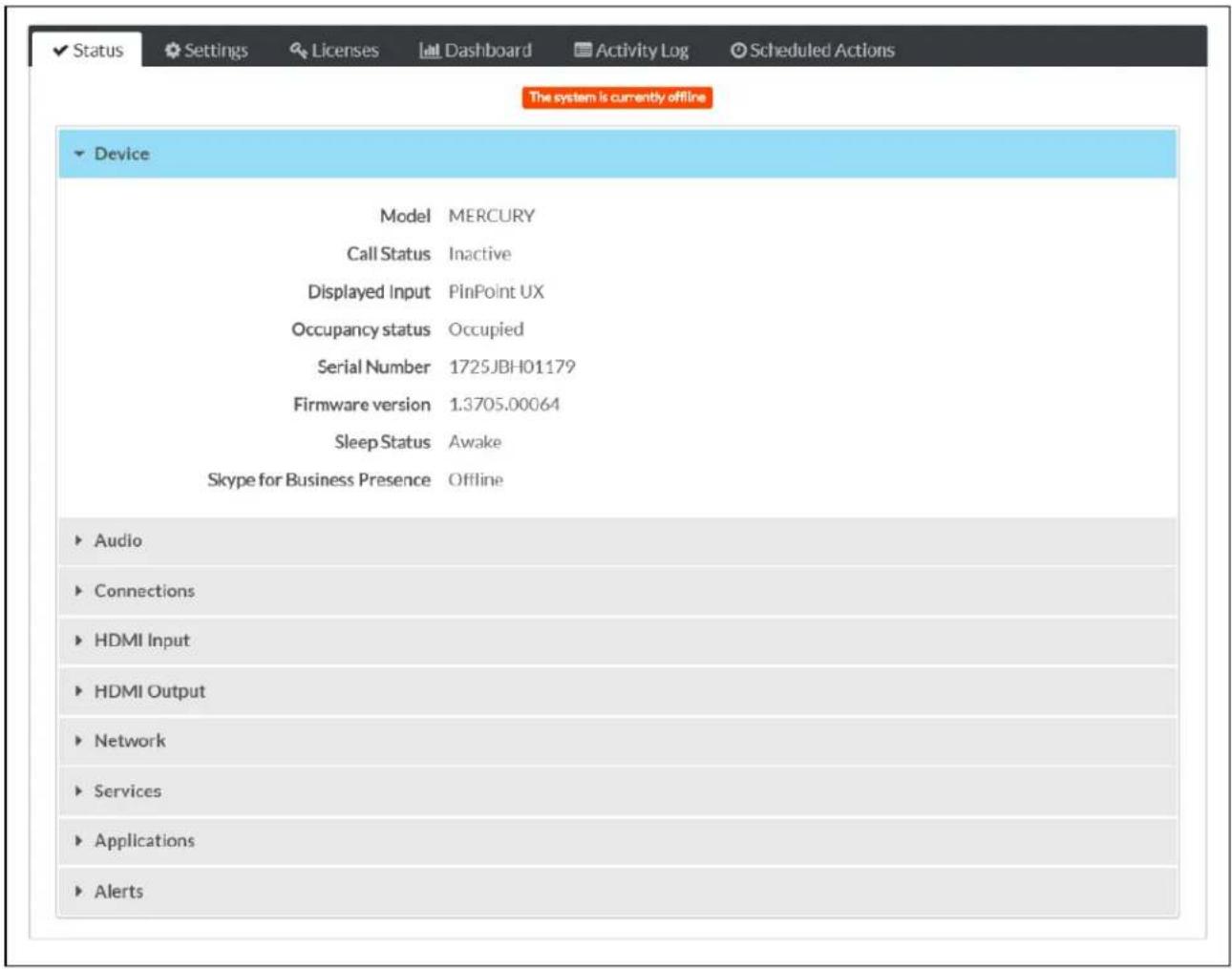Expand the Network section arrow

pyautogui.click(x=78, y=741)
